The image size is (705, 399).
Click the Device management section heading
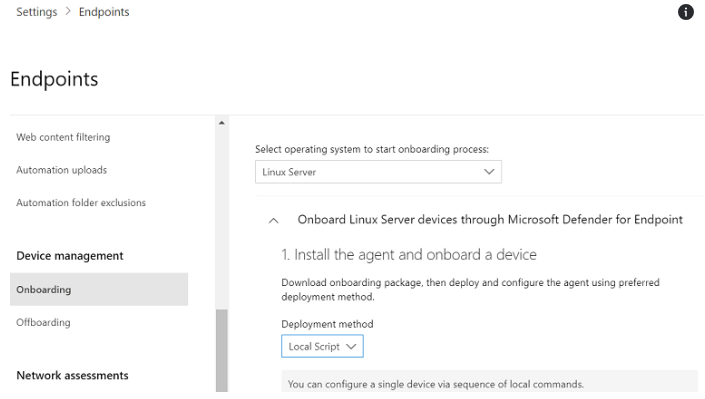[70, 256]
